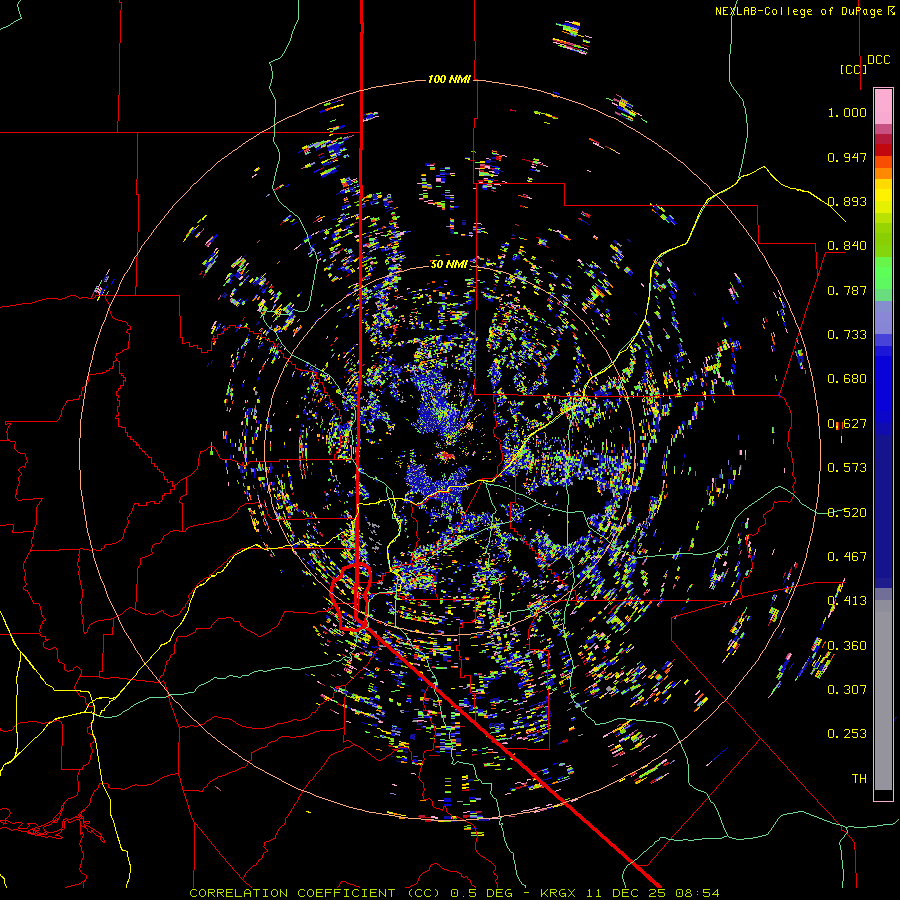Pick the 0.573 scale value
Viewport: 900px width, 900px height.
click(x=847, y=468)
